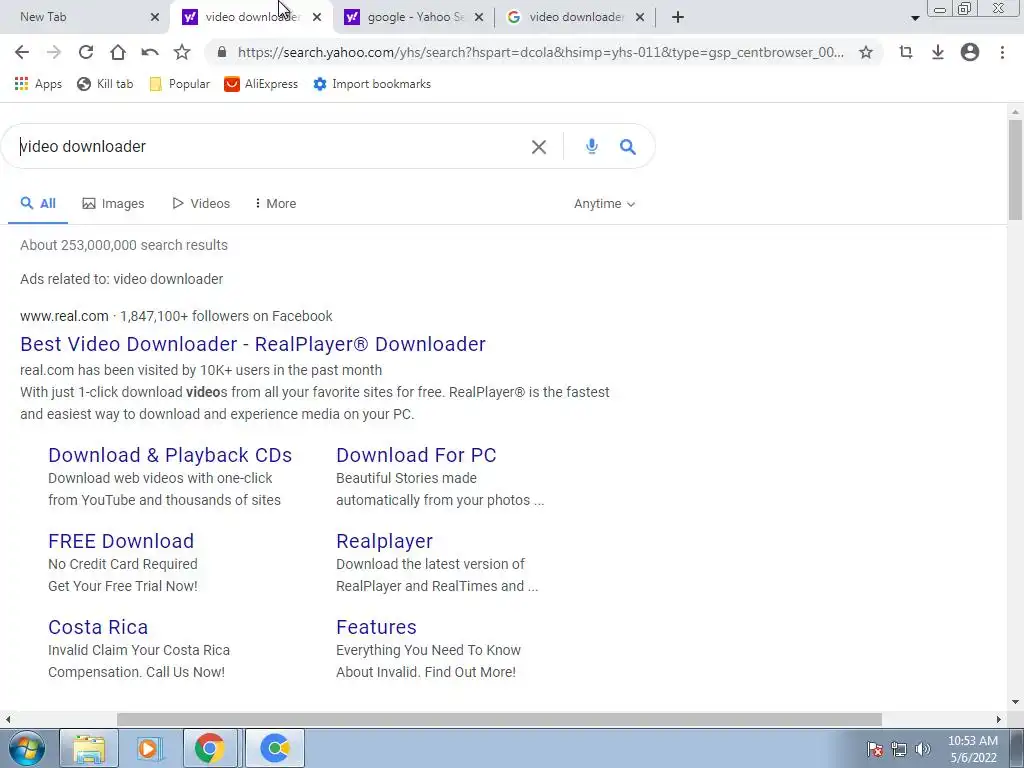Viewport: 1024px width, 768px height.
Task: Click the address bar URL
Action: coord(540,52)
